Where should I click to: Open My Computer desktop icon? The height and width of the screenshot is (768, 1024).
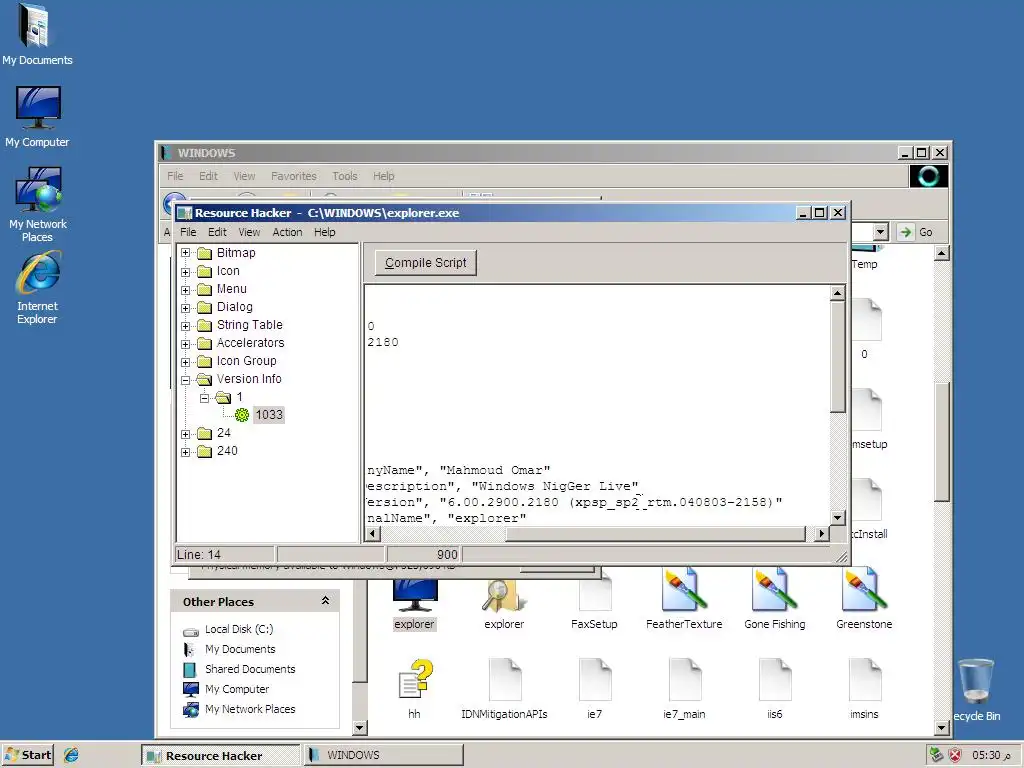[37, 116]
